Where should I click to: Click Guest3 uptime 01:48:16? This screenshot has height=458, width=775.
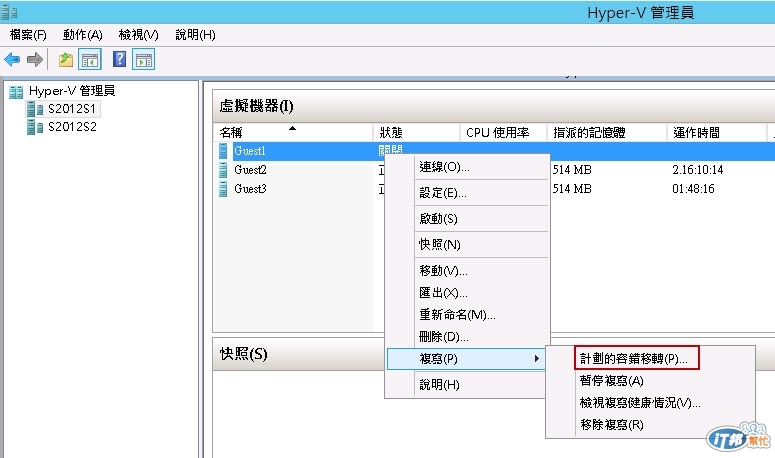coord(693,189)
